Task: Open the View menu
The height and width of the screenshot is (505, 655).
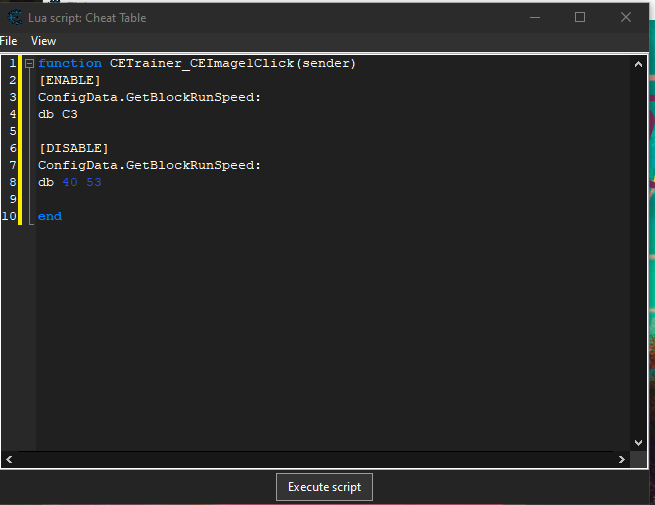Action: point(43,41)
